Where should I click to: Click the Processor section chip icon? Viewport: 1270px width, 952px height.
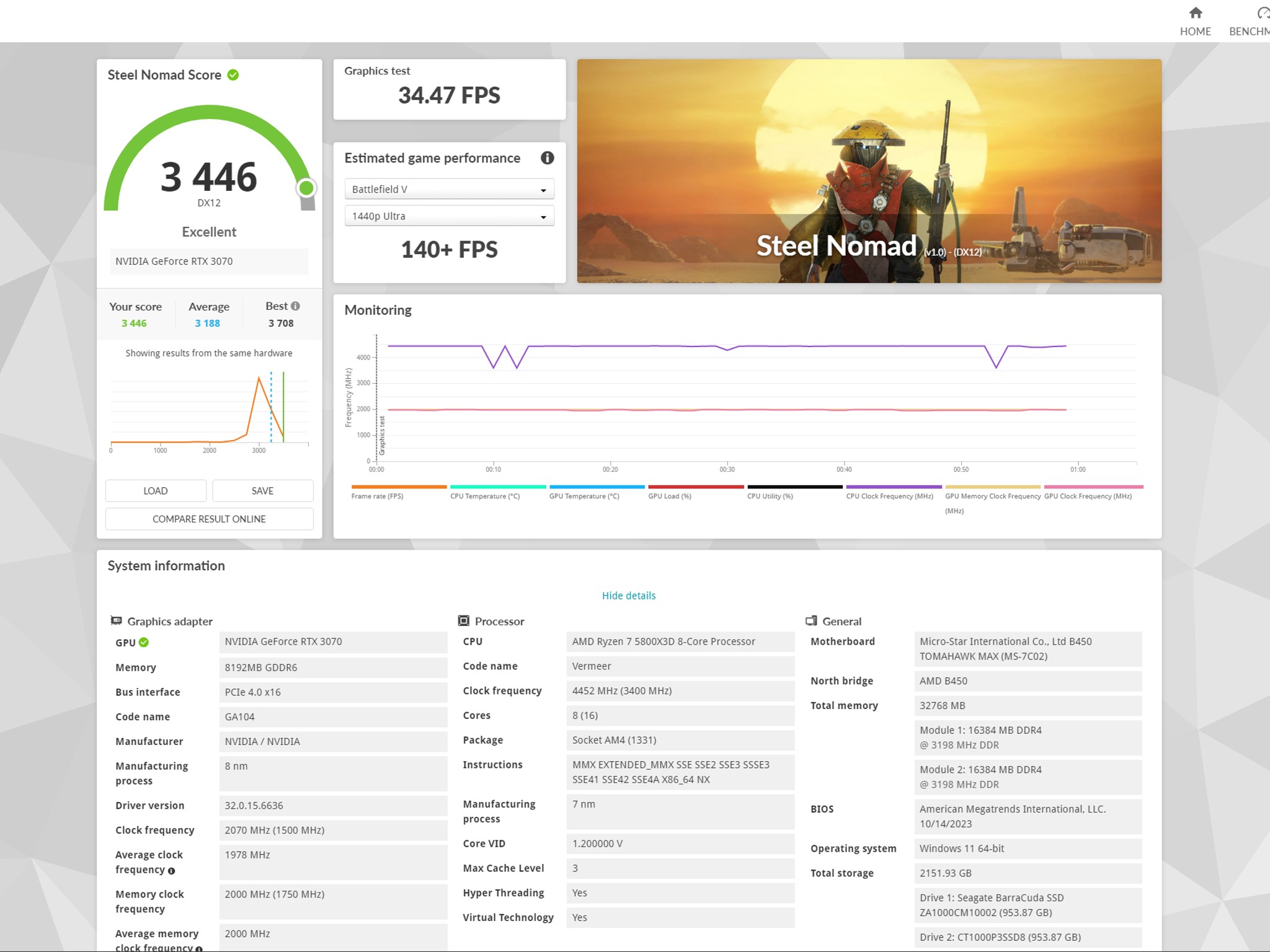pos(463,620)
